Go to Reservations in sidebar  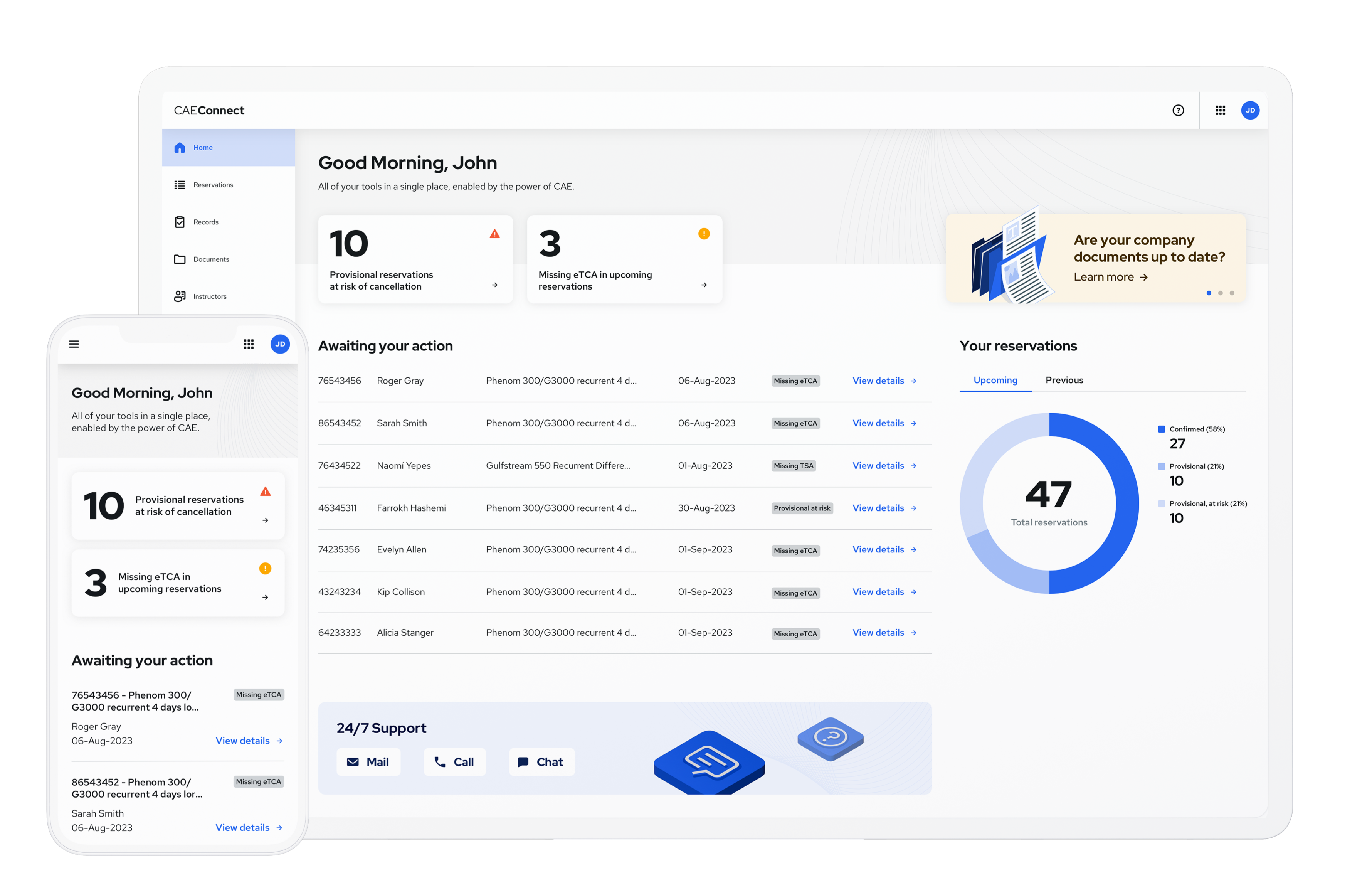tap(213, 185)
